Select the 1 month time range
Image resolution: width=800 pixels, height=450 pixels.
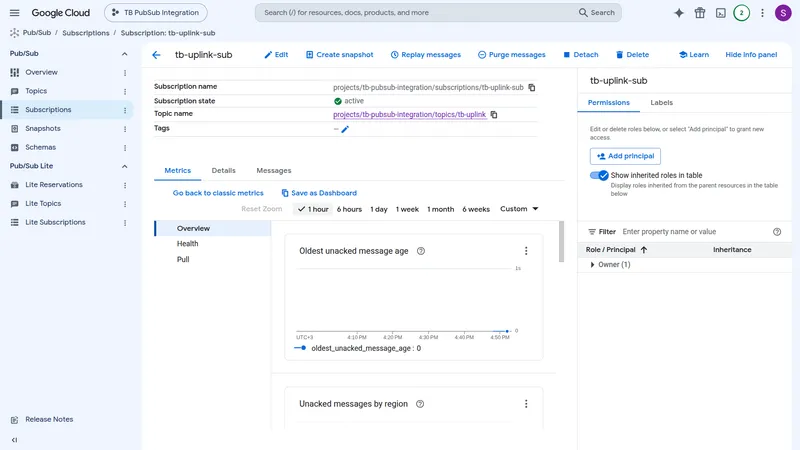point(440,209)
